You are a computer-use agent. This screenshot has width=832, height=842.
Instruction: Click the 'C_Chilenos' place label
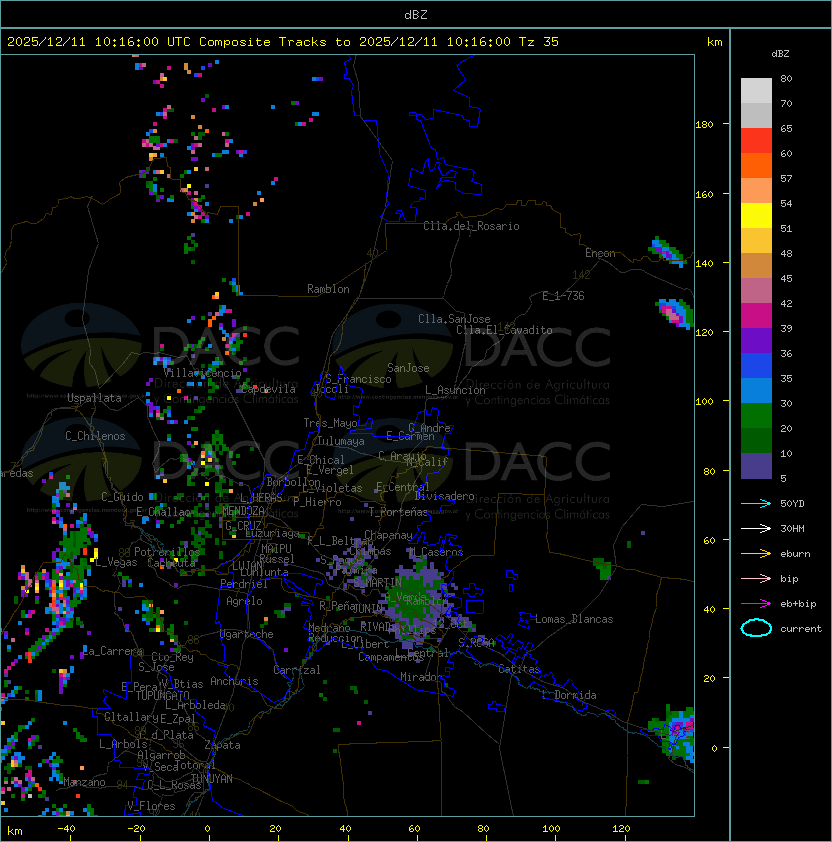pos(95,436)
